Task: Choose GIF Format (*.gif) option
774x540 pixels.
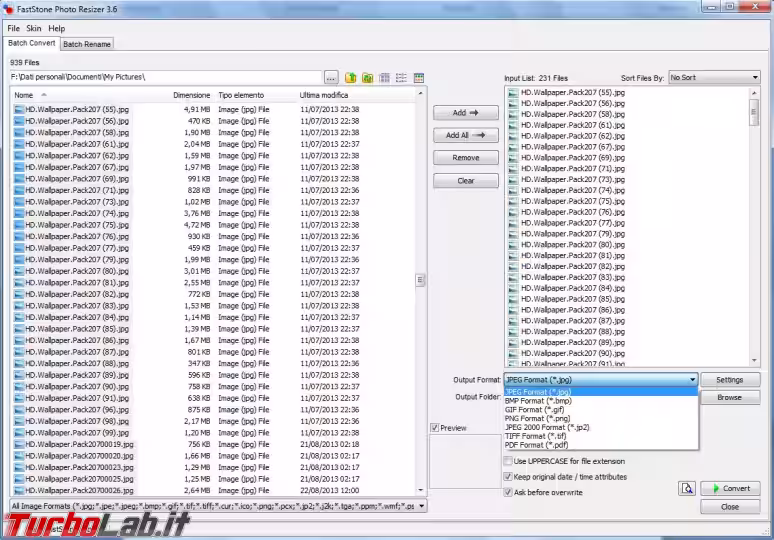Action: click(x=601, y=410)
